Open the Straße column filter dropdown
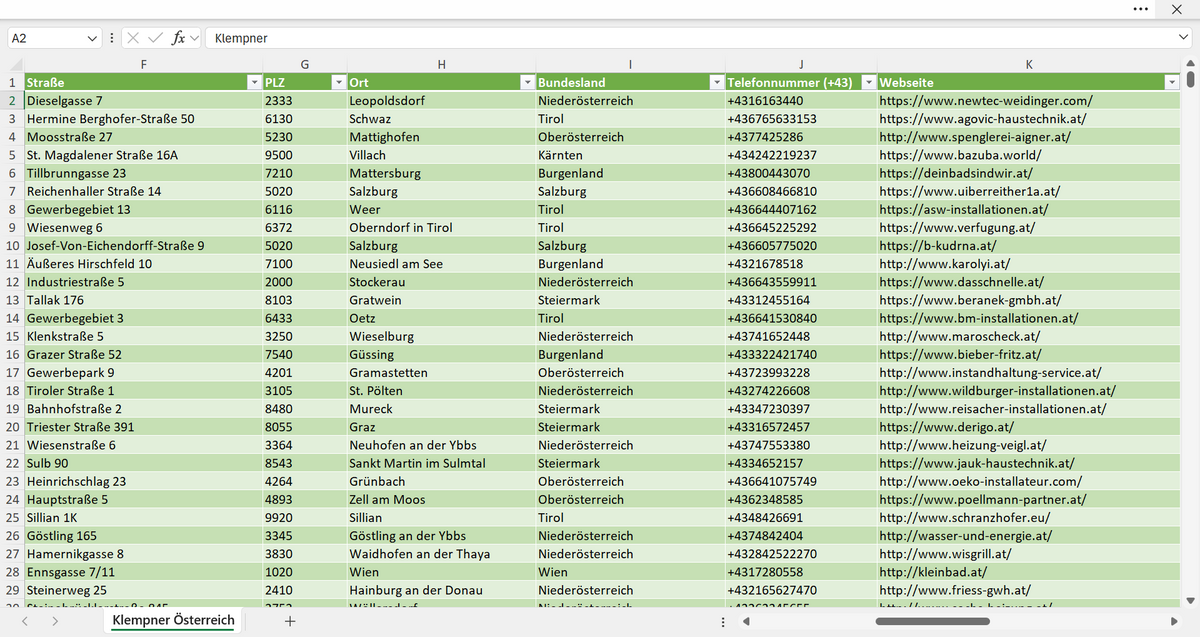 coord(252,82)
